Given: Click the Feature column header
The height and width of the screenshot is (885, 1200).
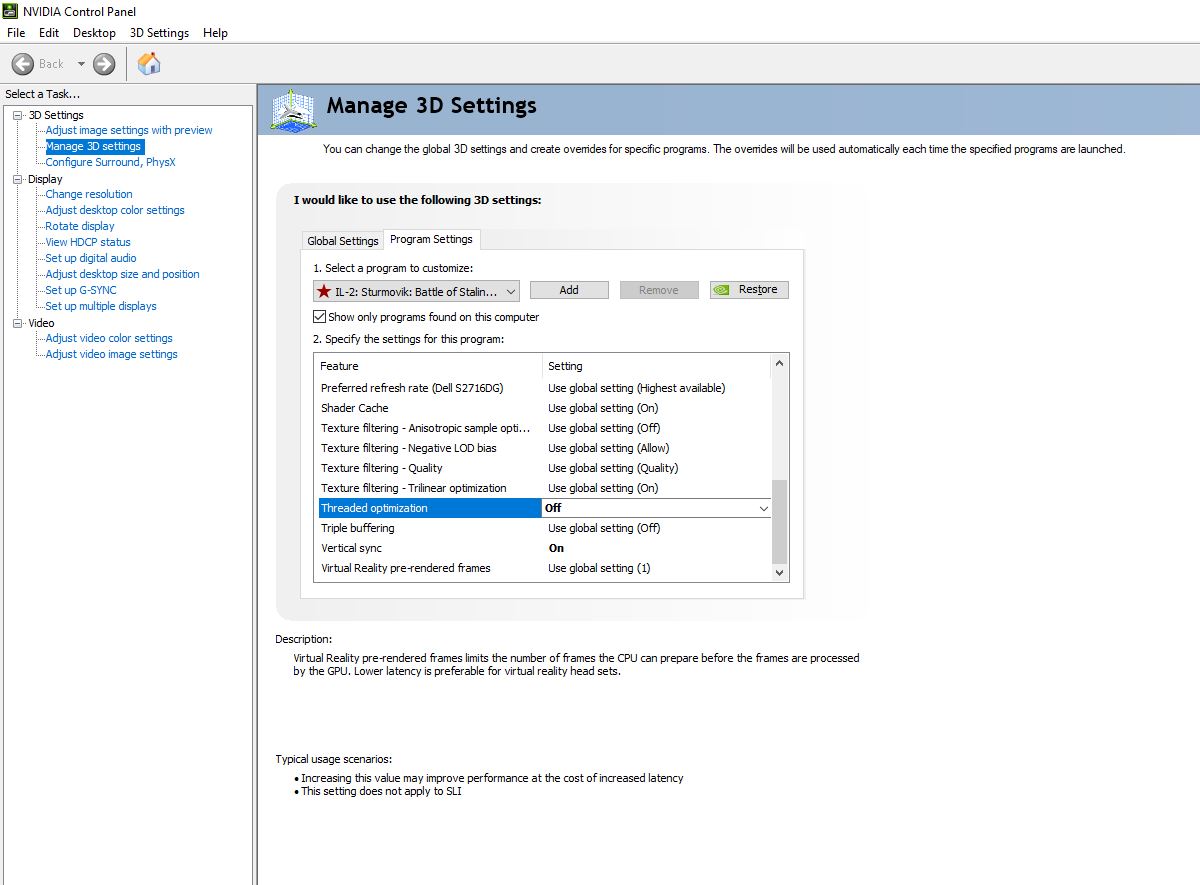Looking at the screenshot, I should pos(428,366).
